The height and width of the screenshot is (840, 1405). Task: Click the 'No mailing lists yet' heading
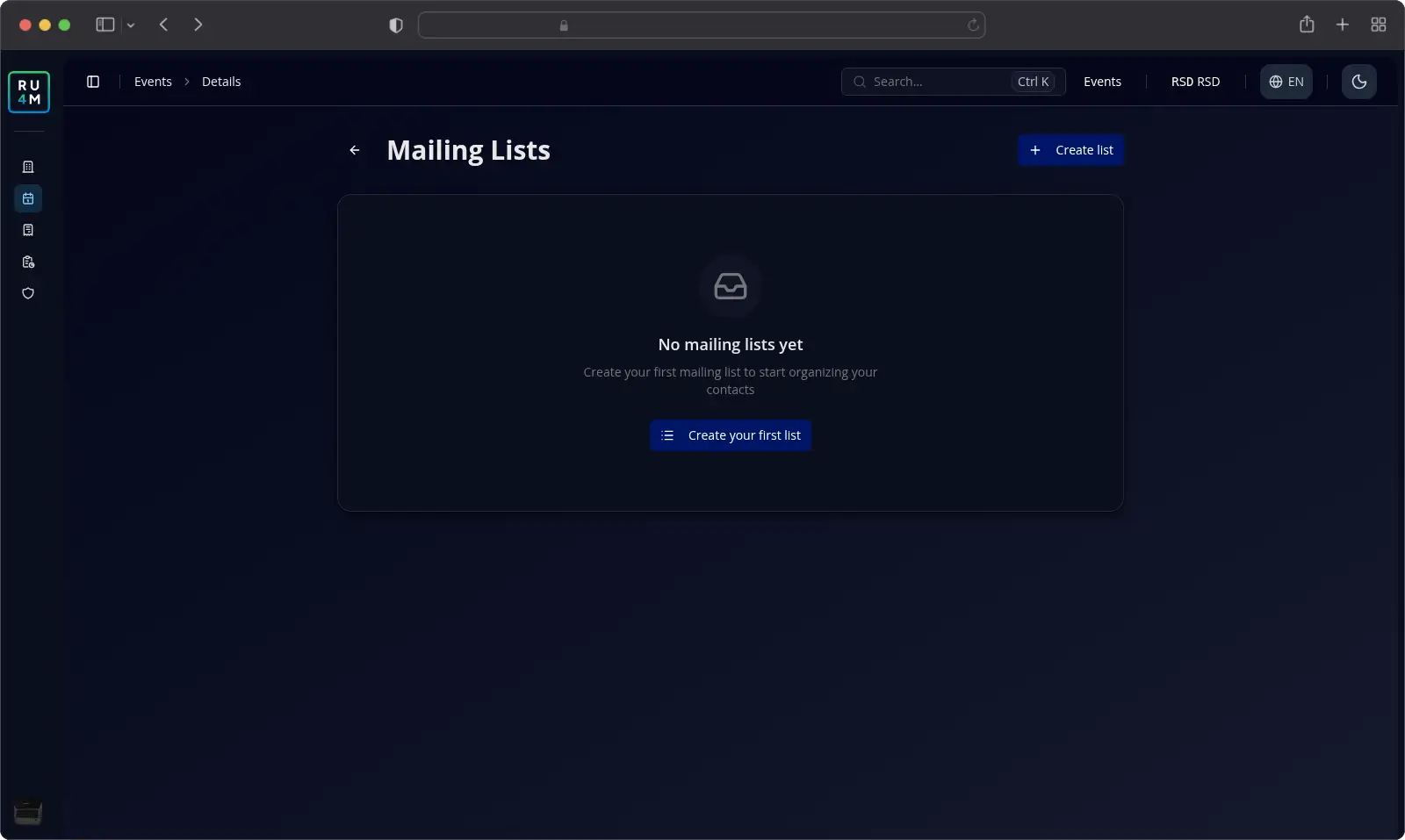[731, 345]
